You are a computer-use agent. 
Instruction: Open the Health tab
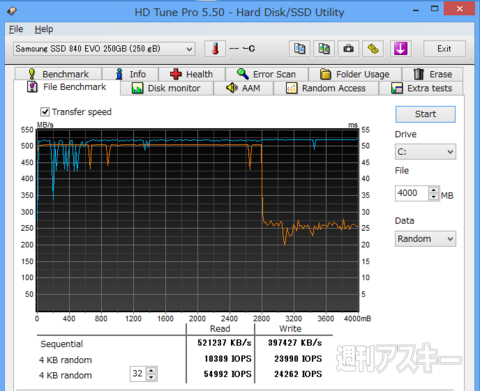192,74
